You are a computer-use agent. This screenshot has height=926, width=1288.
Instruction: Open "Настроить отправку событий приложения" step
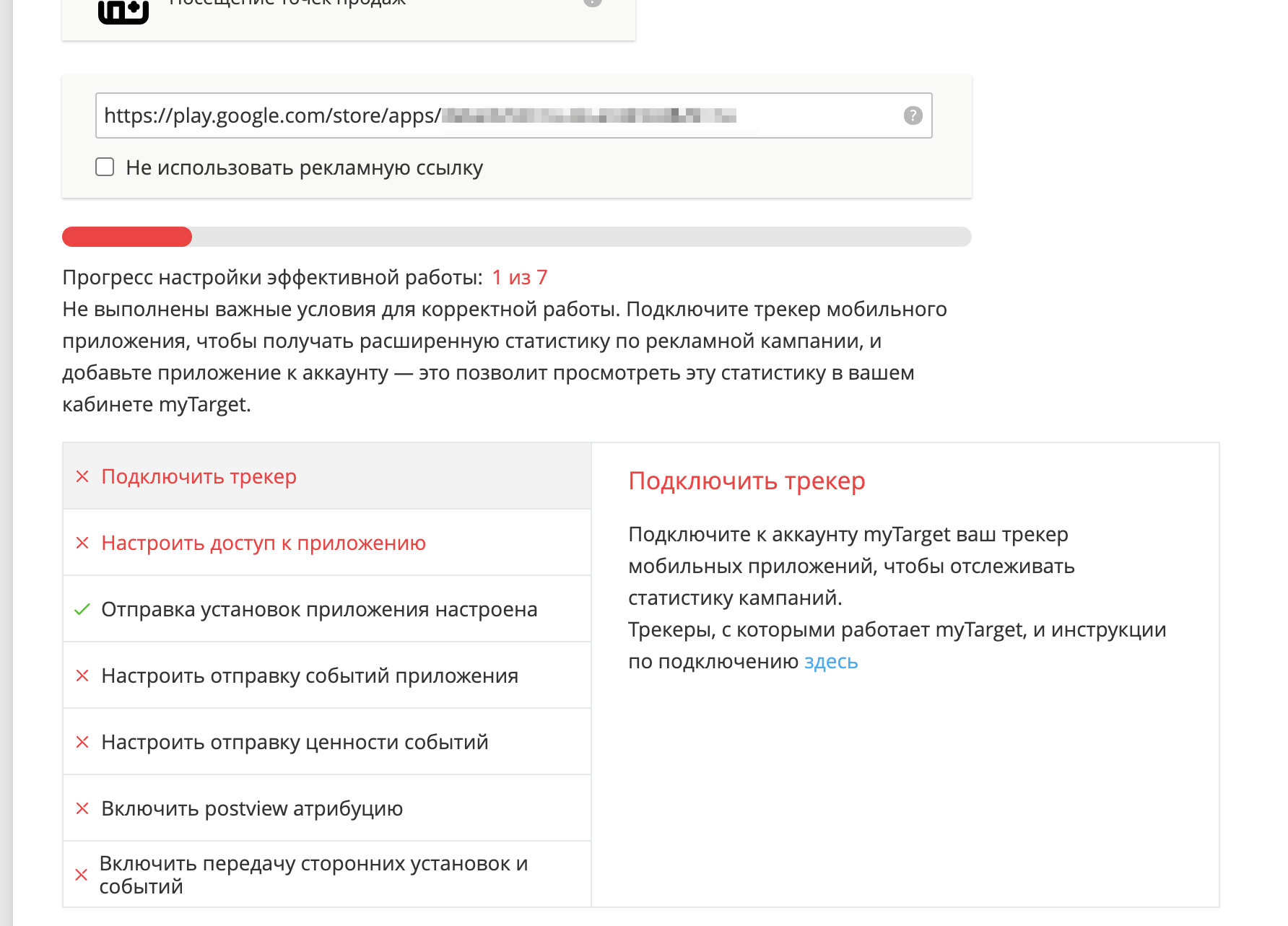[x=310, y=676]
